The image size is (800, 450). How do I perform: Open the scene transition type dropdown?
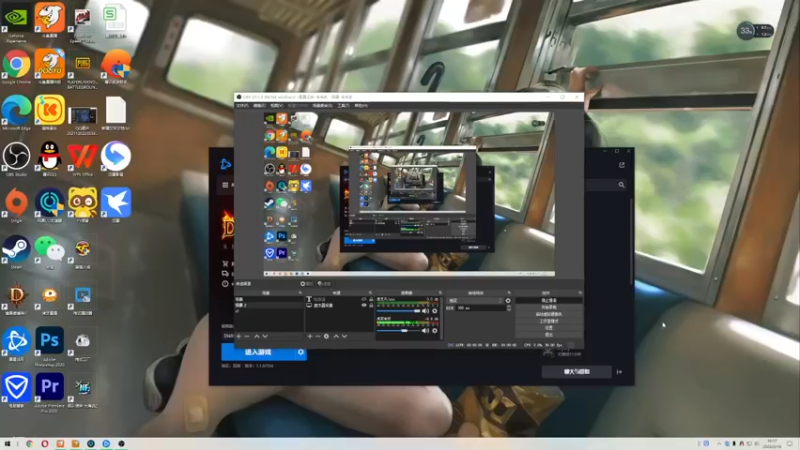coord(475,301)
